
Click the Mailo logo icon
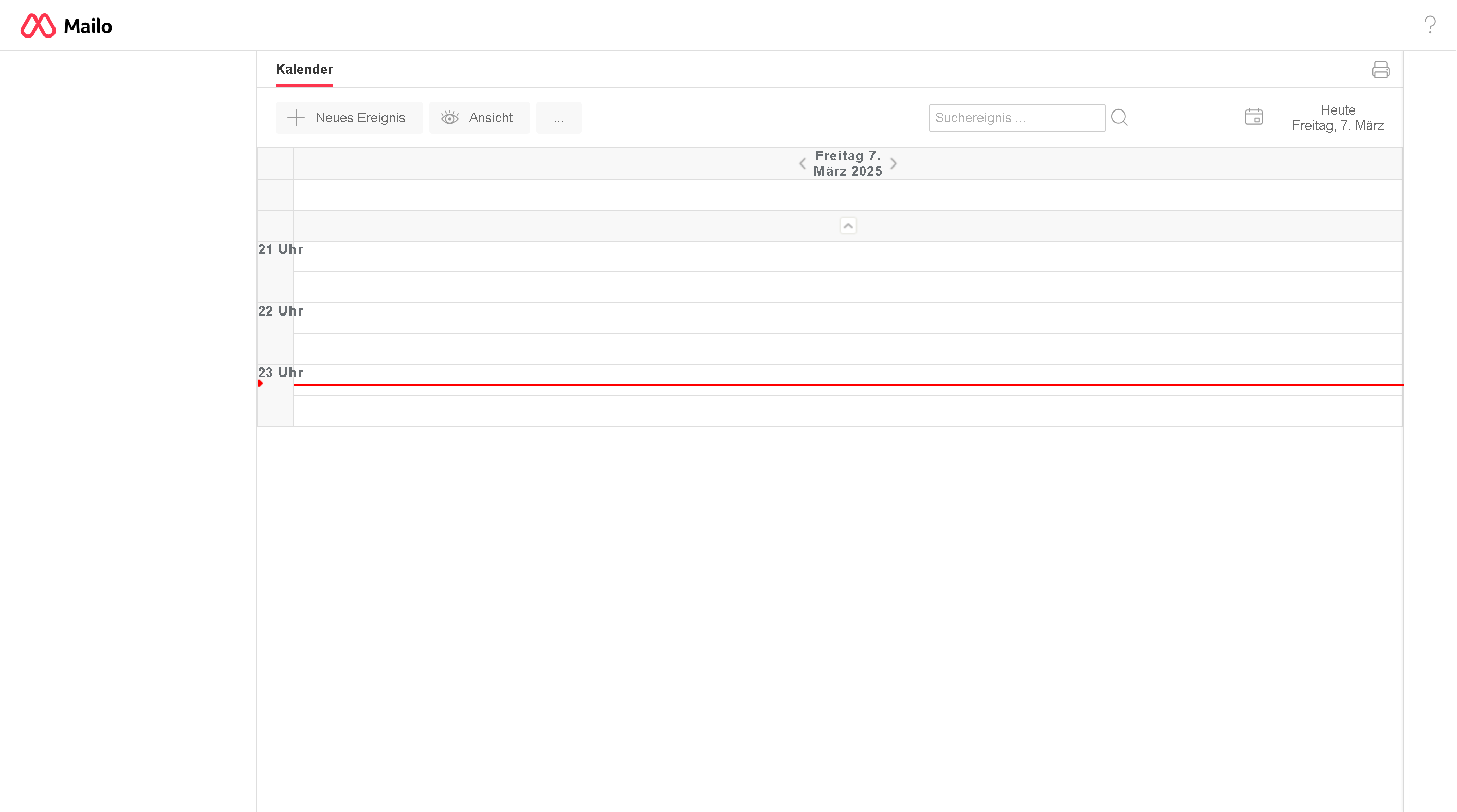38,26
